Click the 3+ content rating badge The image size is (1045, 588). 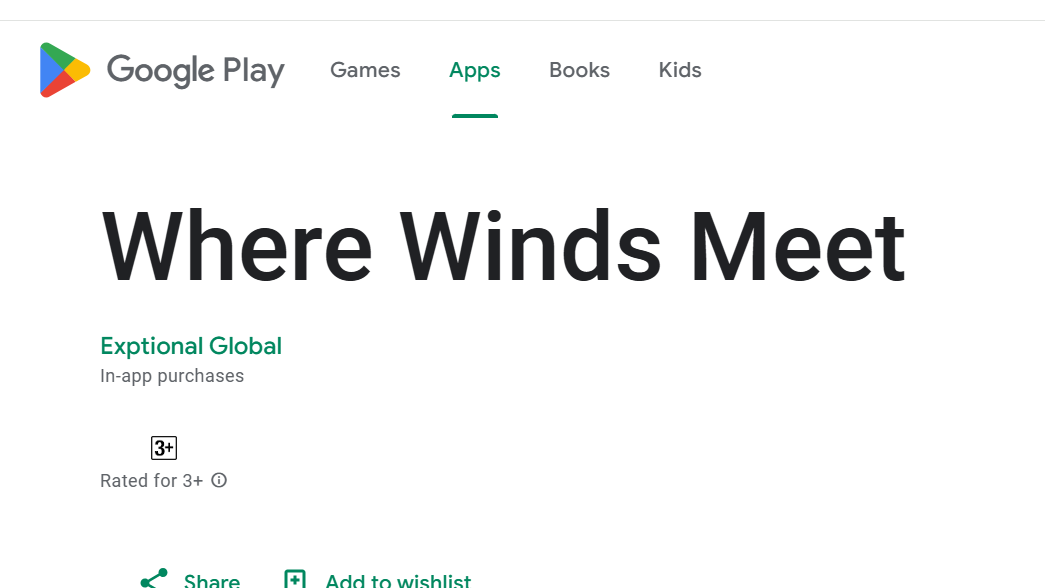click(164, 448)
